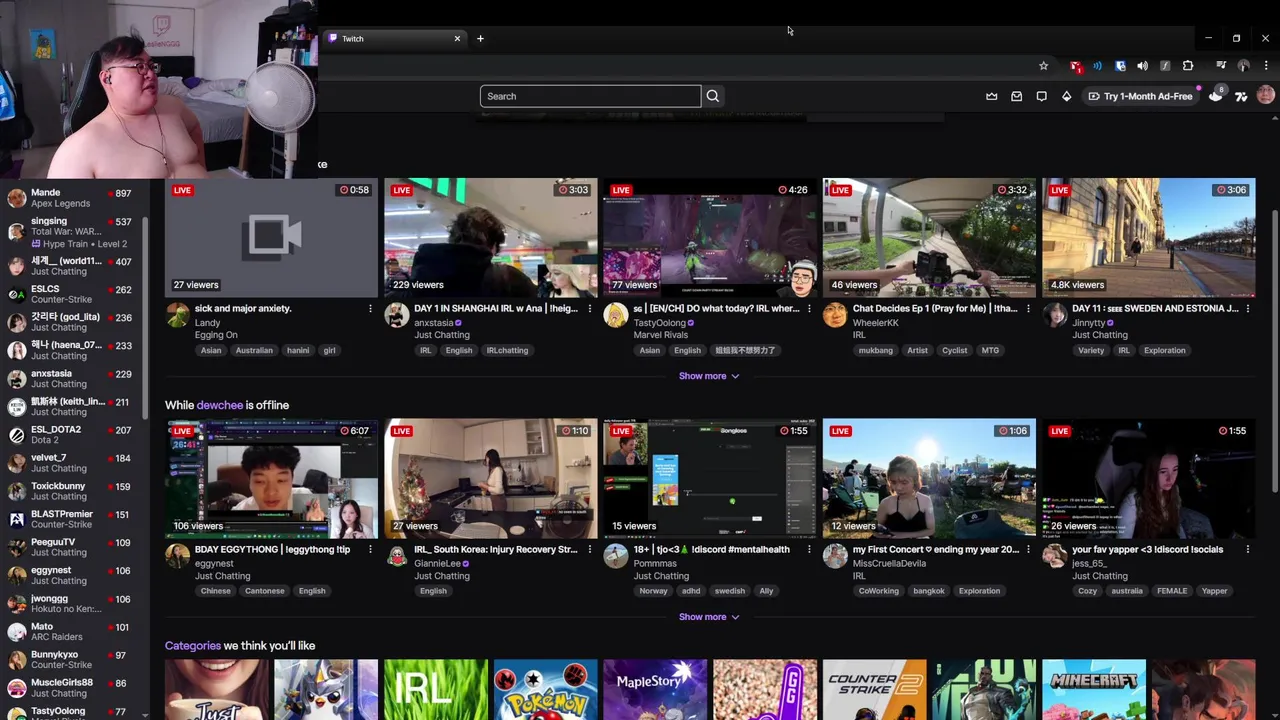1280x720 pixels.
Task: Click the Categories heading link
Action: pyautogui.click(x=193, y=646)
